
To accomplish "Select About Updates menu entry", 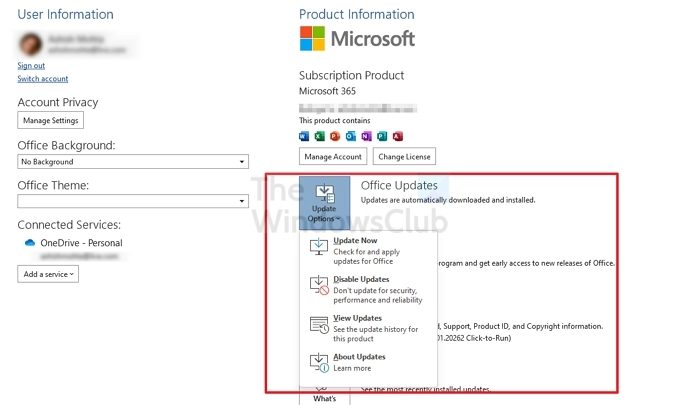I will tap(368, 362).
